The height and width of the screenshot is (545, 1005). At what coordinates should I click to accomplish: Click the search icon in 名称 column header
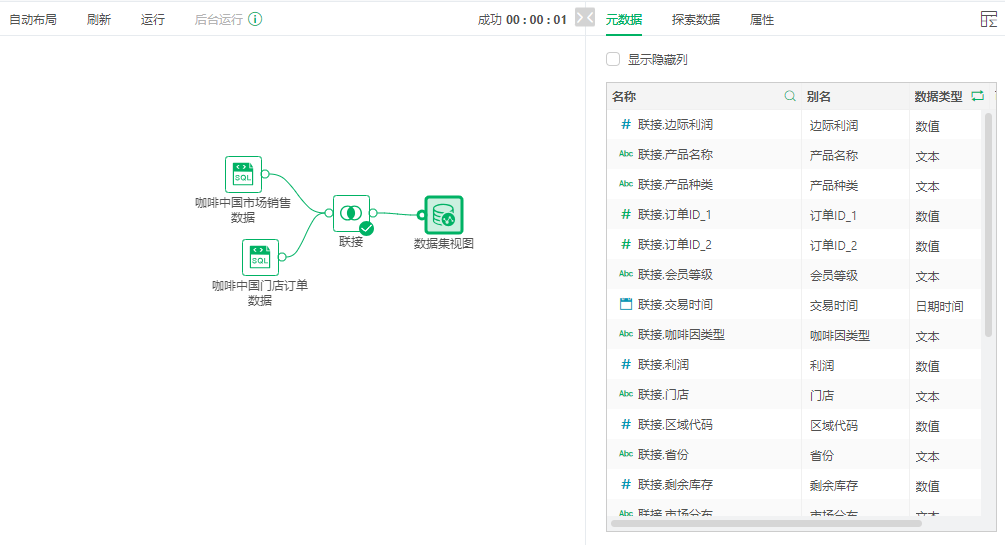point(790,96)
